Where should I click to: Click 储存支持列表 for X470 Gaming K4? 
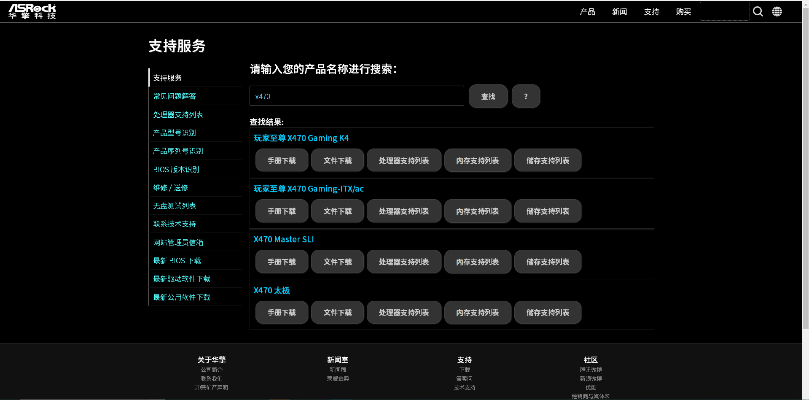coord(547,160)
